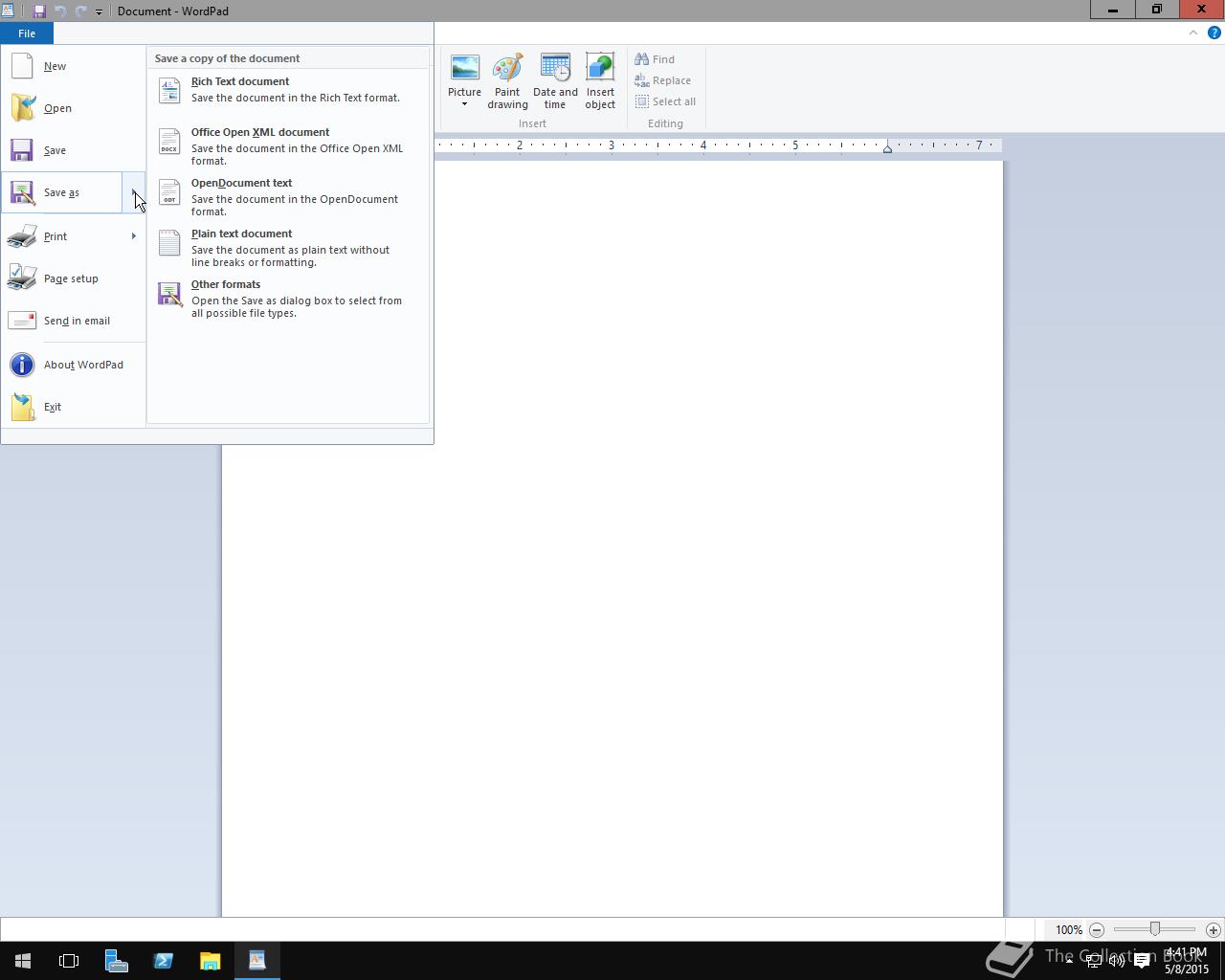
Task: Click the network tray icon
Action: (1093, 961)
